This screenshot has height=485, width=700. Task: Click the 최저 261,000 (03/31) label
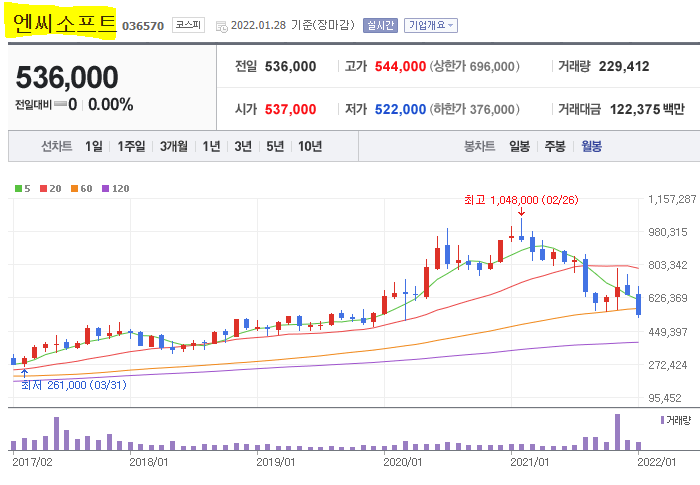coord(74,385)
